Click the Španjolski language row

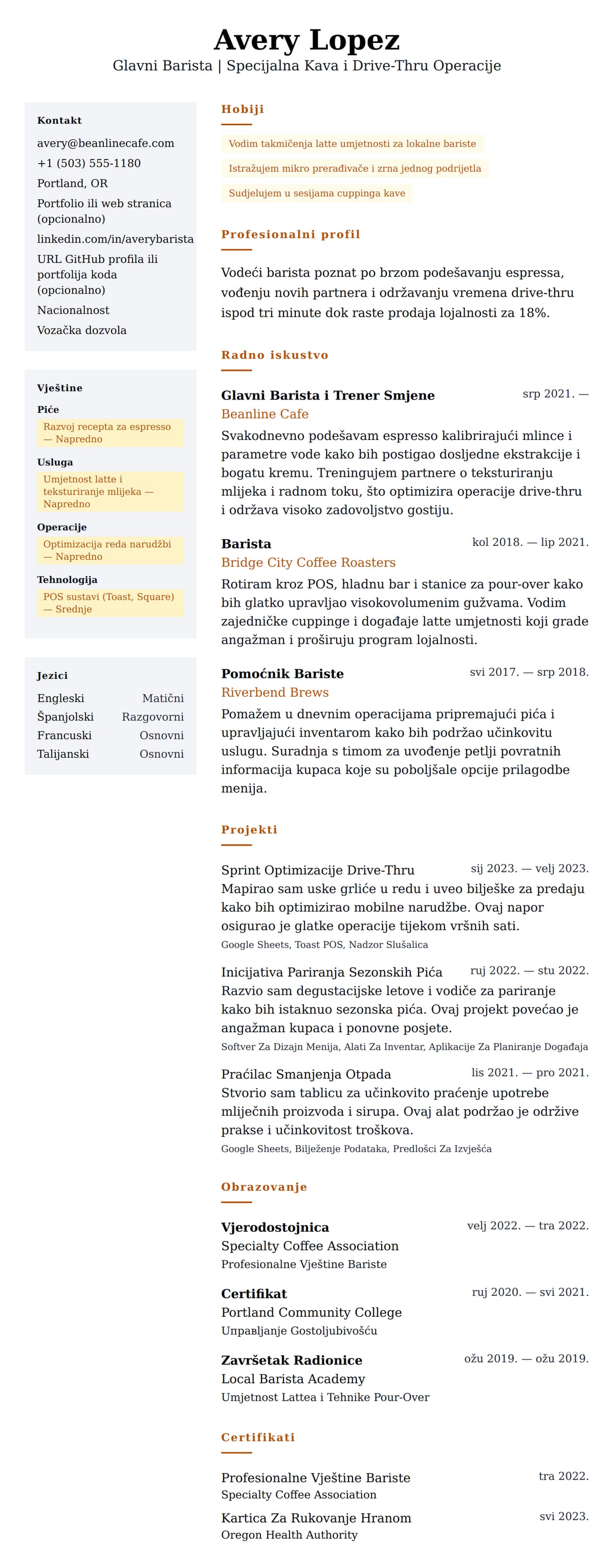pyautogui.click(x=110, y=716)
